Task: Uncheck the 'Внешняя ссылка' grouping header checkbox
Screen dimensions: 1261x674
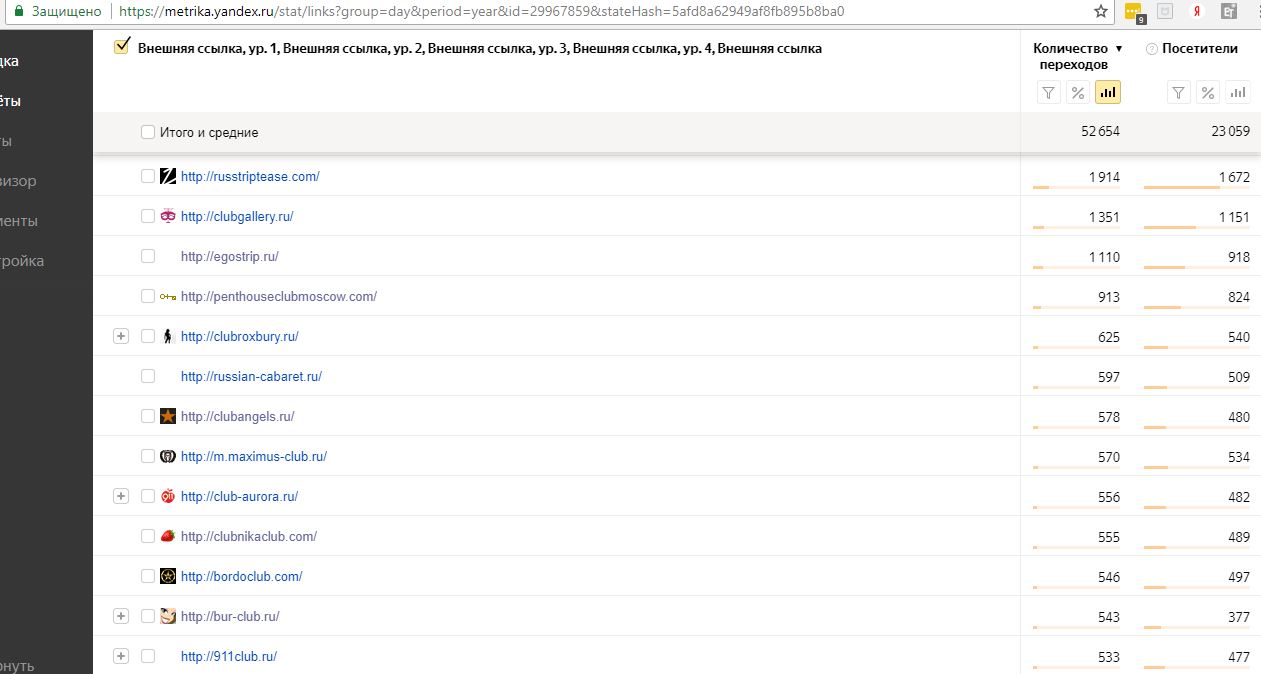Action: [x=122, y=47]
